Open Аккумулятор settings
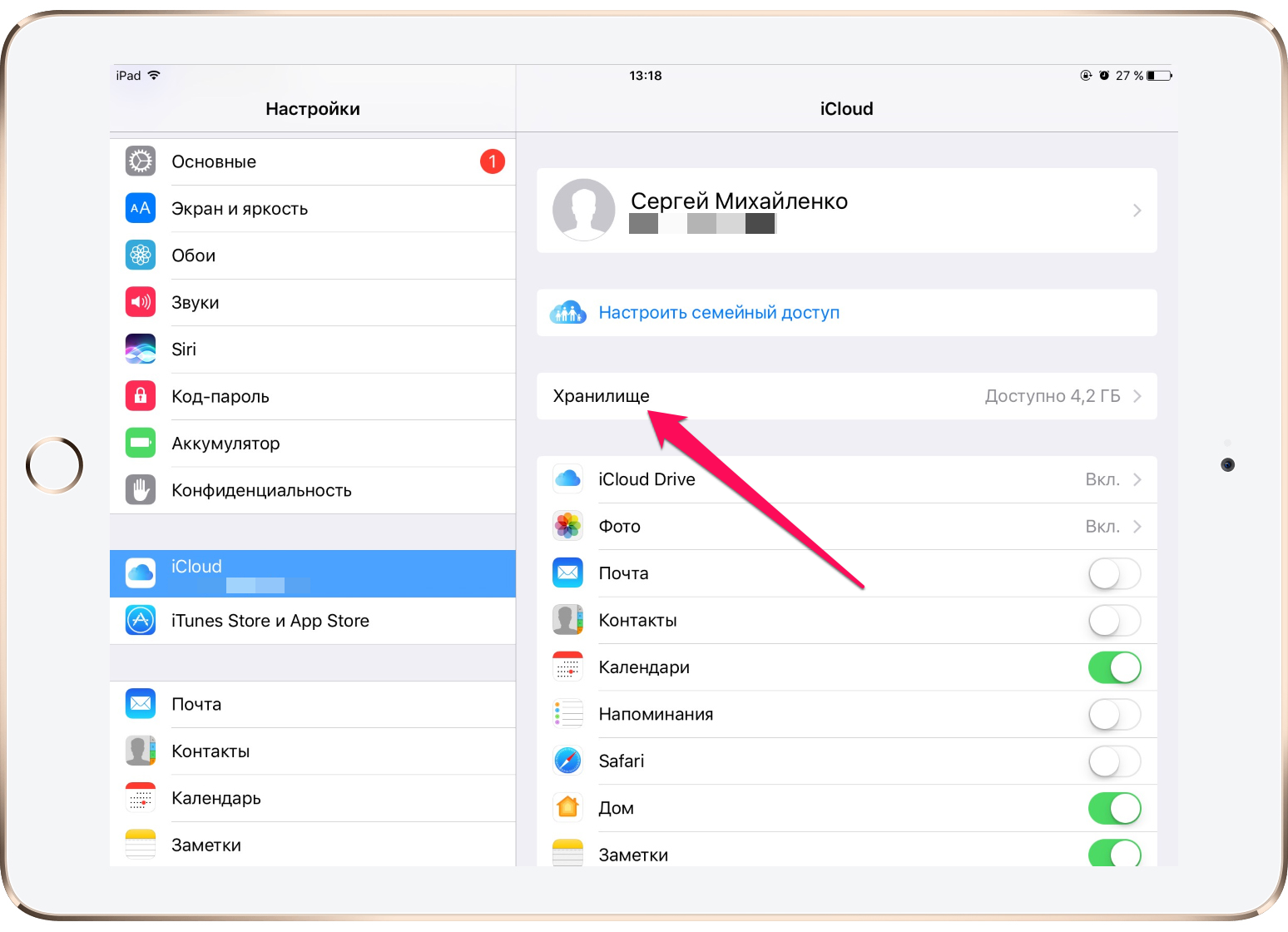This screenshot has height=932, width=1288. 313,444
